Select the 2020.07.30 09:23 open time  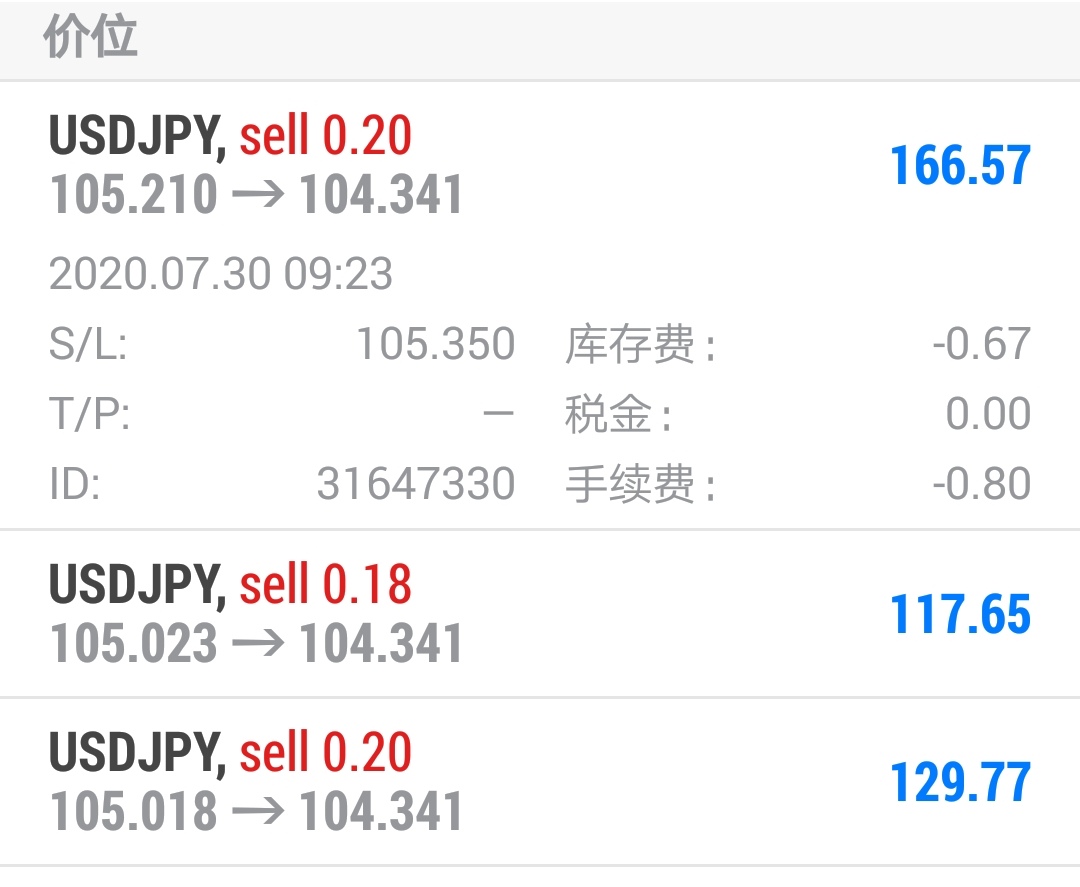tap(221, 274)
